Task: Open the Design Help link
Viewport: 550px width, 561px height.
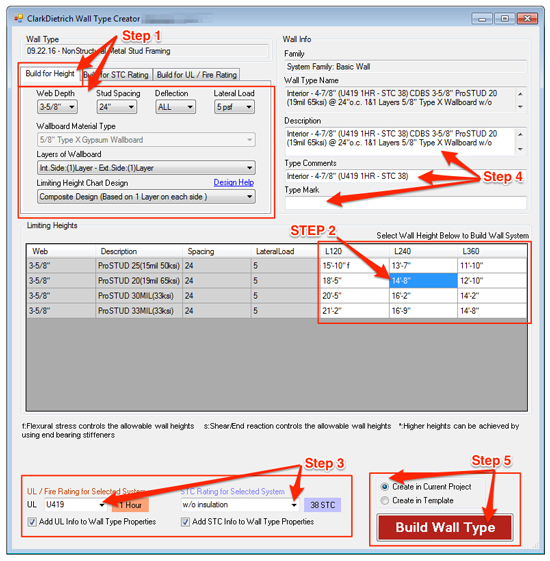Action: coord(234,182)
